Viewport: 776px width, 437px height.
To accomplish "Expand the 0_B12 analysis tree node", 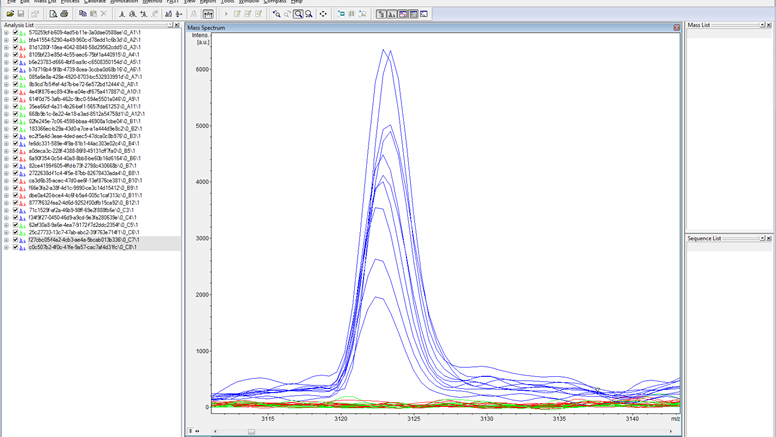I will coord(6,202).
